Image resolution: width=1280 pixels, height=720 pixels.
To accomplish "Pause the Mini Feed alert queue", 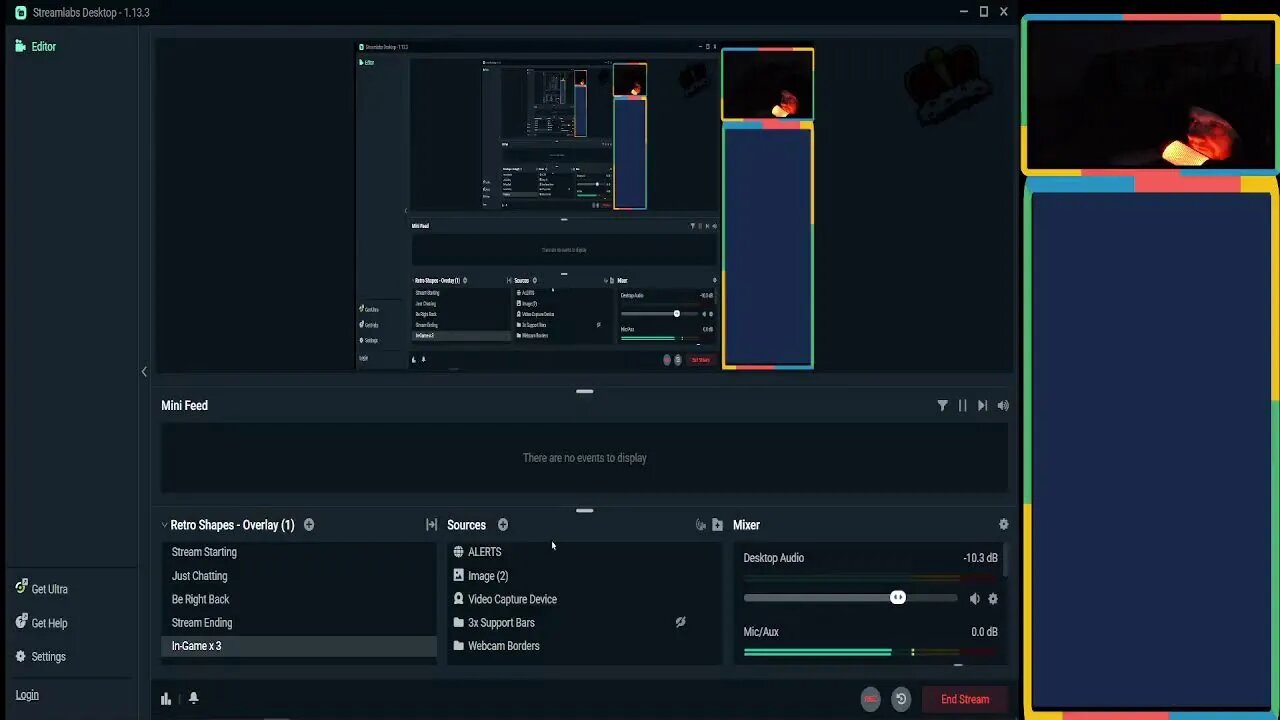I will tap(962, 405).
